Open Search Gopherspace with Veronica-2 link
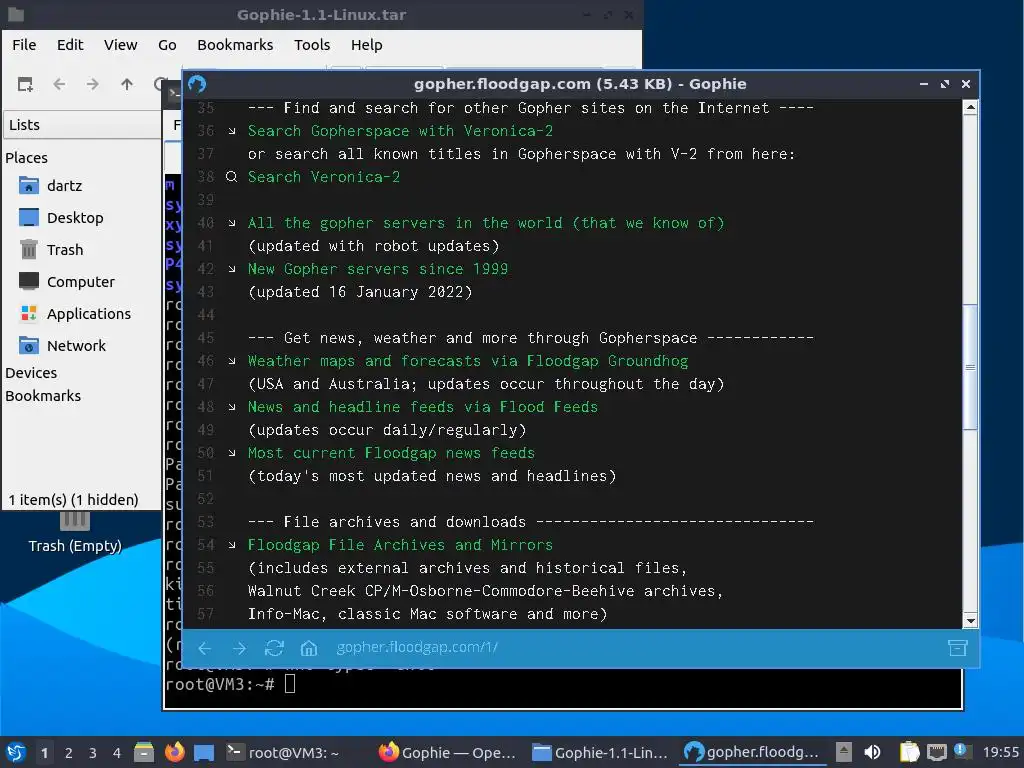 coord(400,131)
